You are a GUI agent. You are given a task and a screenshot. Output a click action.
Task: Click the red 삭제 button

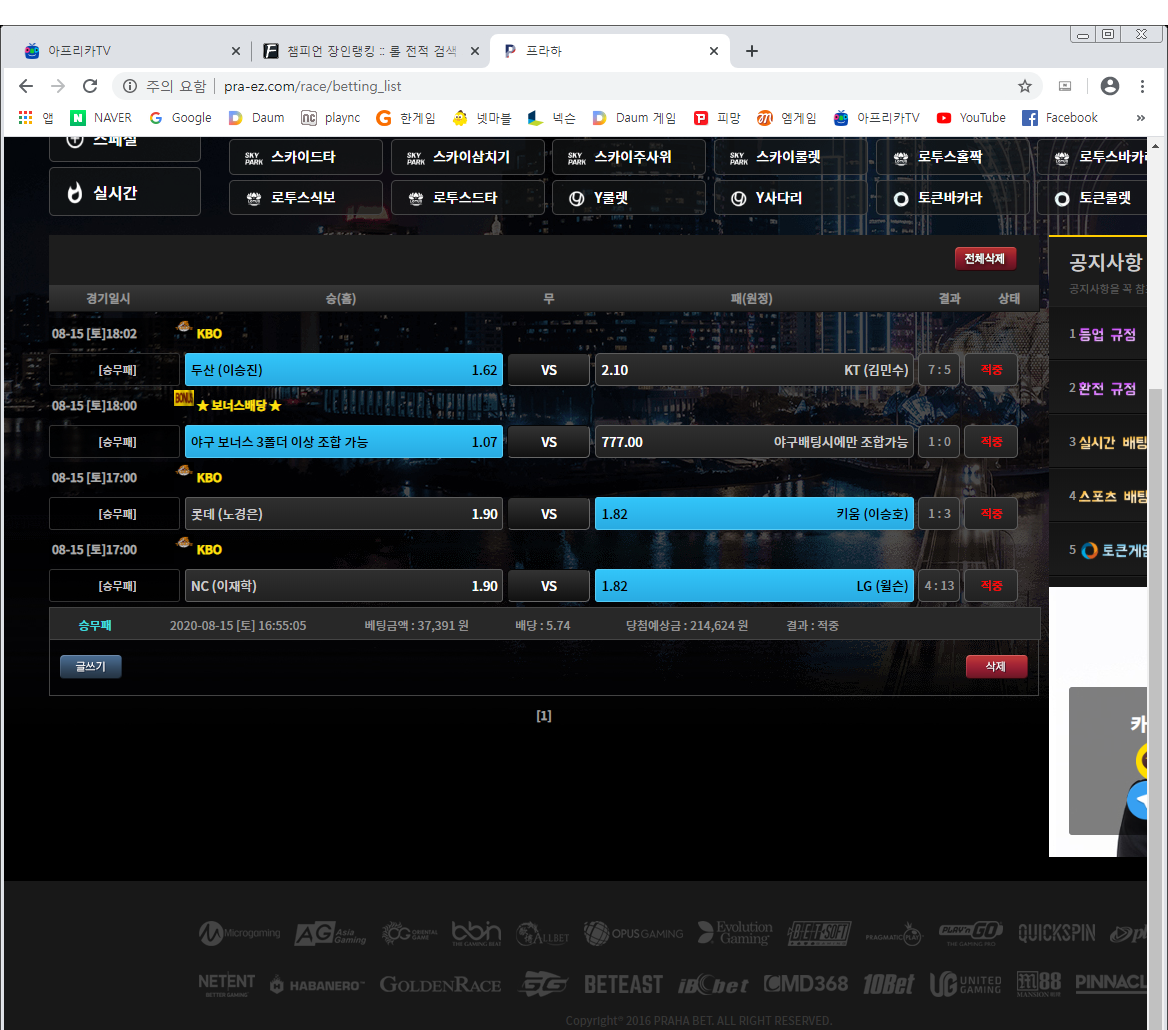click(996, 667)
